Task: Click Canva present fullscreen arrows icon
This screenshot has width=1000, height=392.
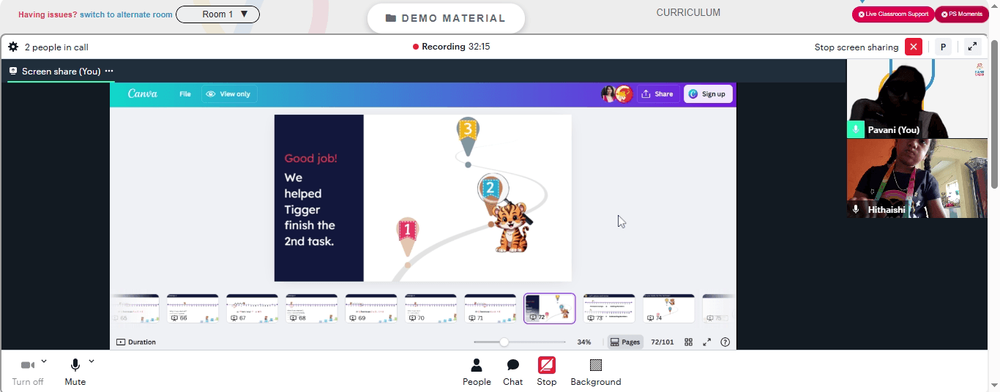Action: click(x=707, y=342)
